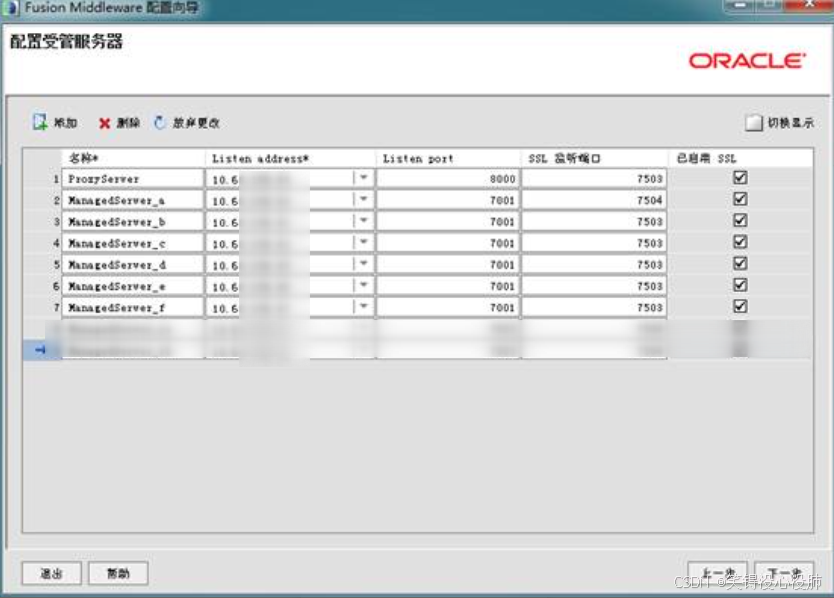Select the ManagedServer_d name field
Viewport: 834px width, 598px height.
pyautogui.click(x=133, y=264)
